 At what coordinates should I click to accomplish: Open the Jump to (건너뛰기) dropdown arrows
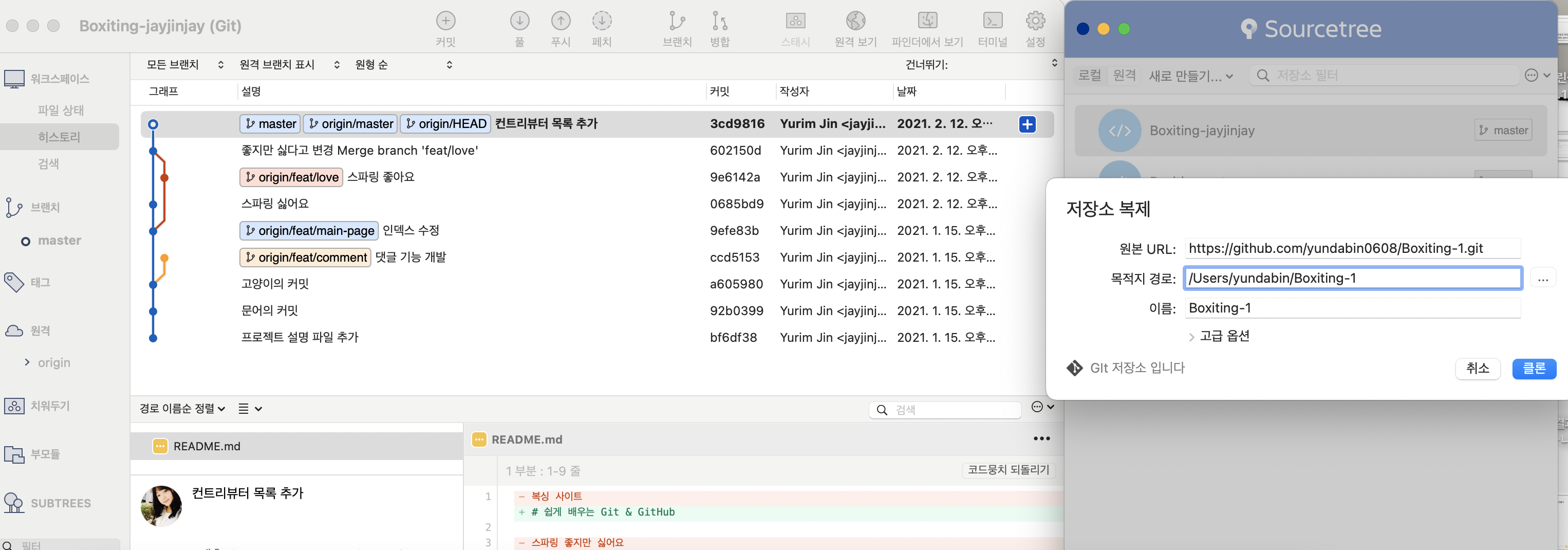point(1054,63)
